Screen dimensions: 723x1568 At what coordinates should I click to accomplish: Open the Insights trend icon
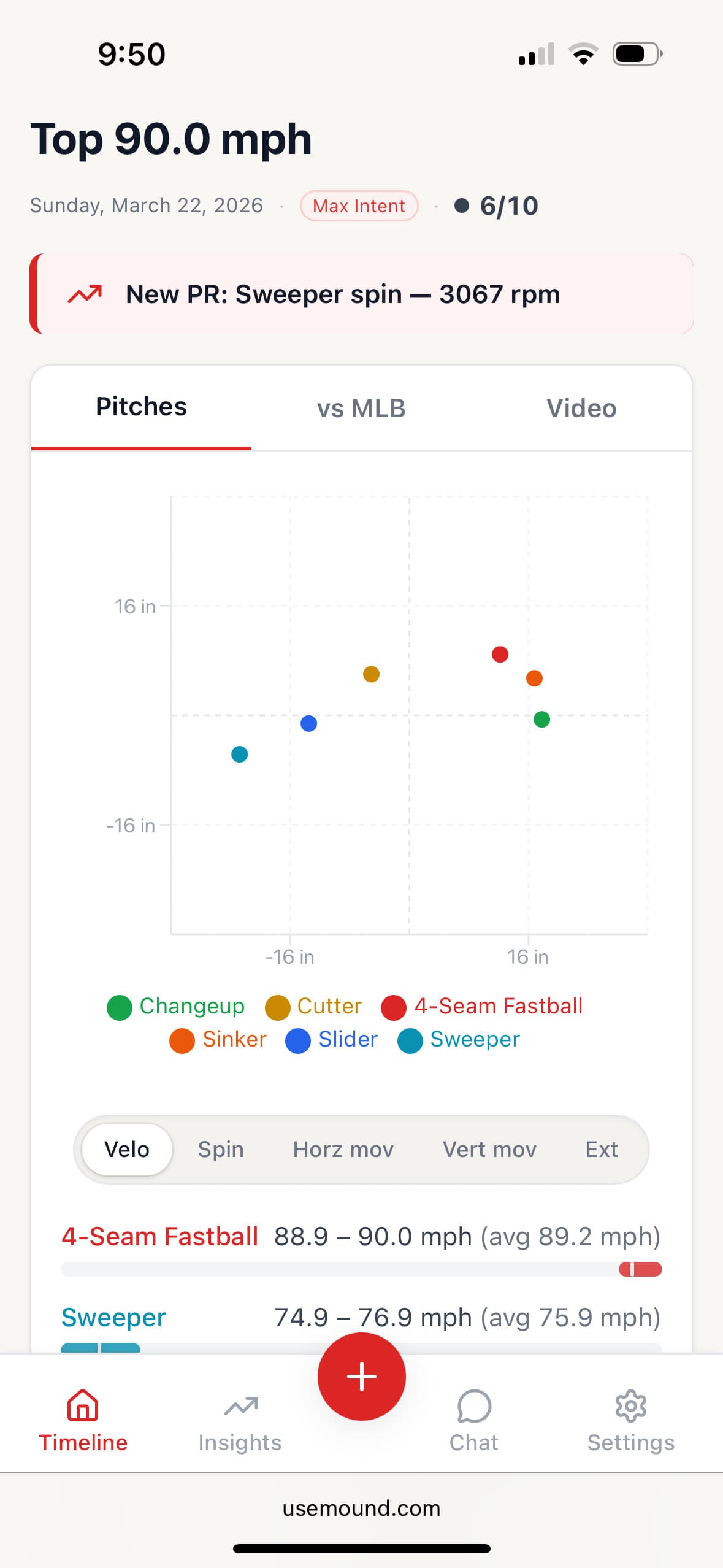point(240,1405)
